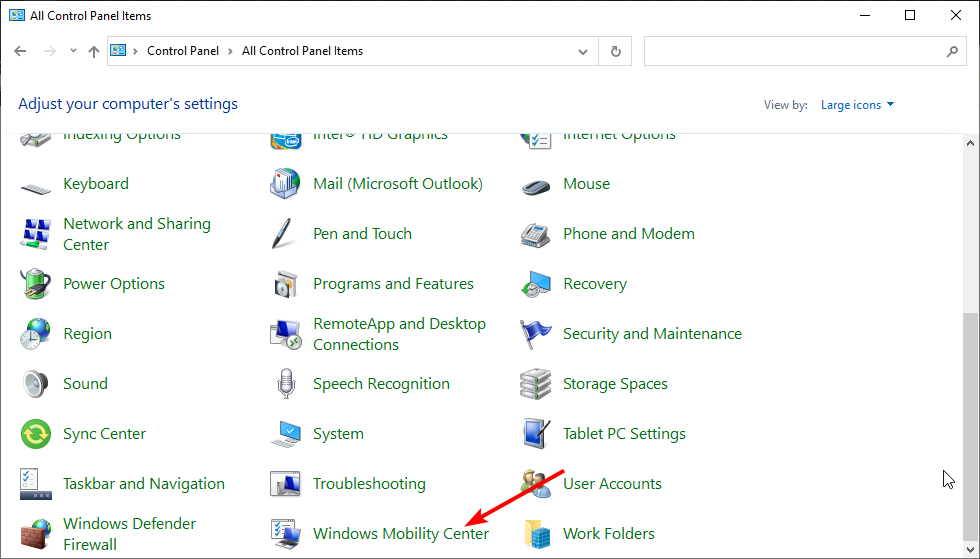Open the Troubleshooting icon

coord(286,484)
